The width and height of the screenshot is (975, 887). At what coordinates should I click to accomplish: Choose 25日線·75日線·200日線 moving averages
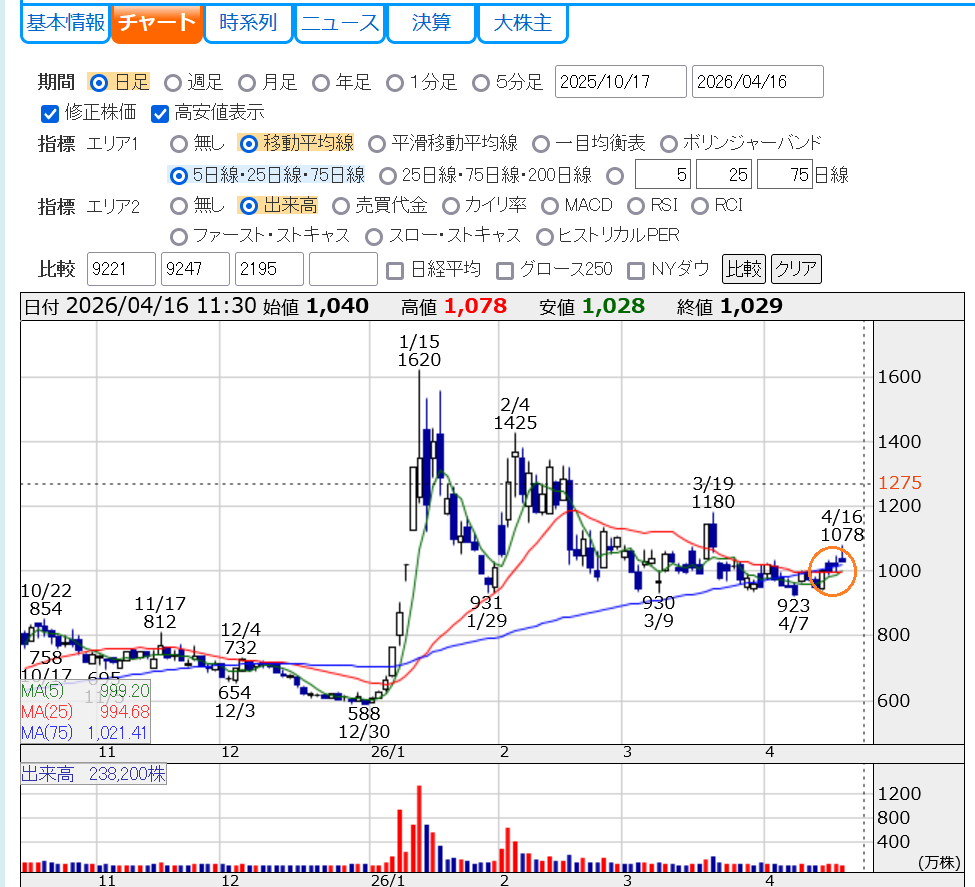tap(388, 176)
